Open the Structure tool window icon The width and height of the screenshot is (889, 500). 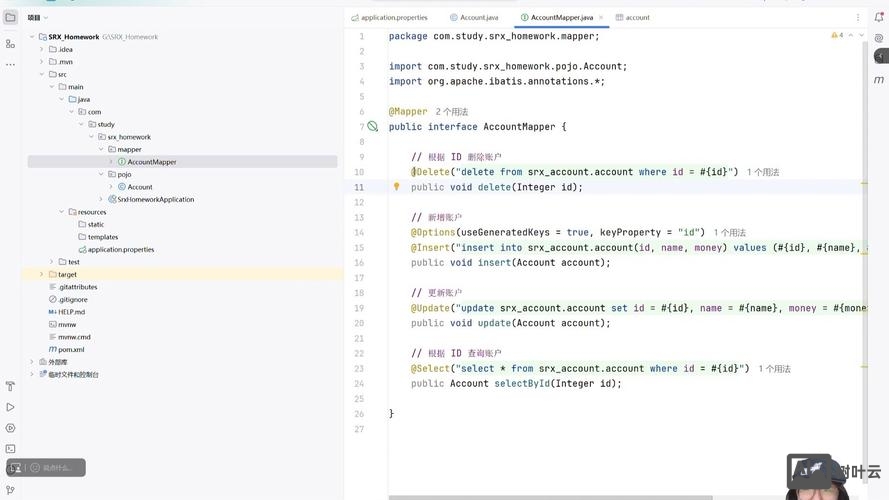[x=10, y=43]
